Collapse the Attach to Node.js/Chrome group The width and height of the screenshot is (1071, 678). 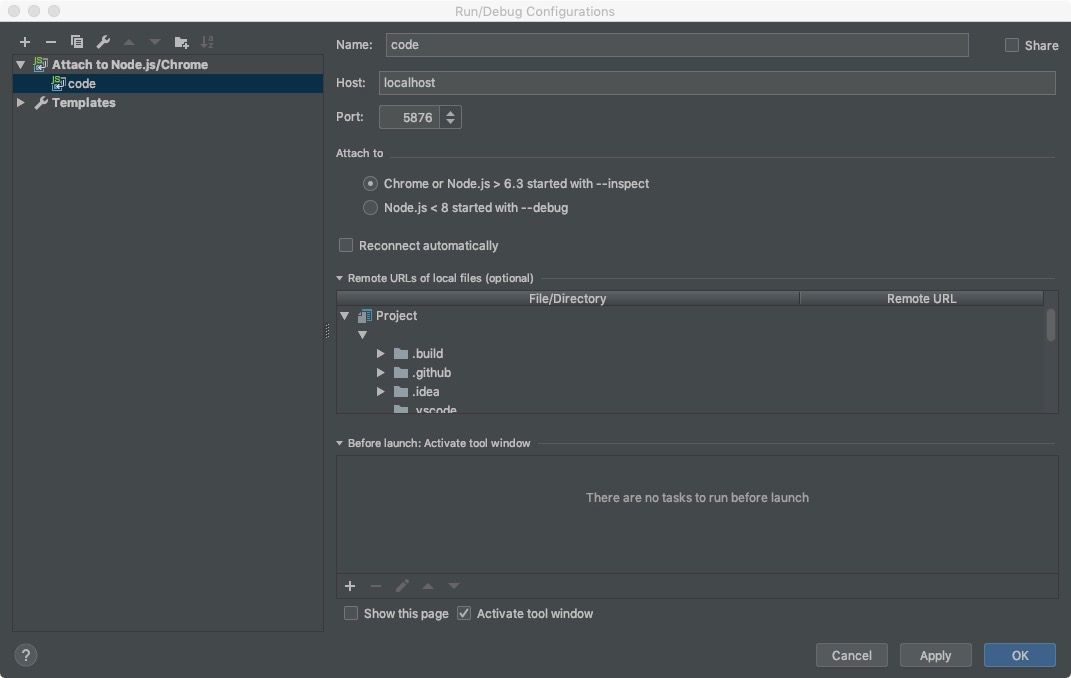(x=19, y=64)
